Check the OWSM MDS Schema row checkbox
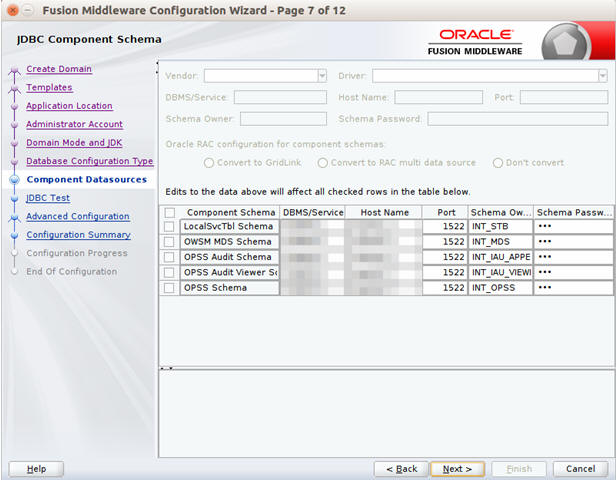The height and width of the screenshot is (480, 616). [x=169, y=242]
